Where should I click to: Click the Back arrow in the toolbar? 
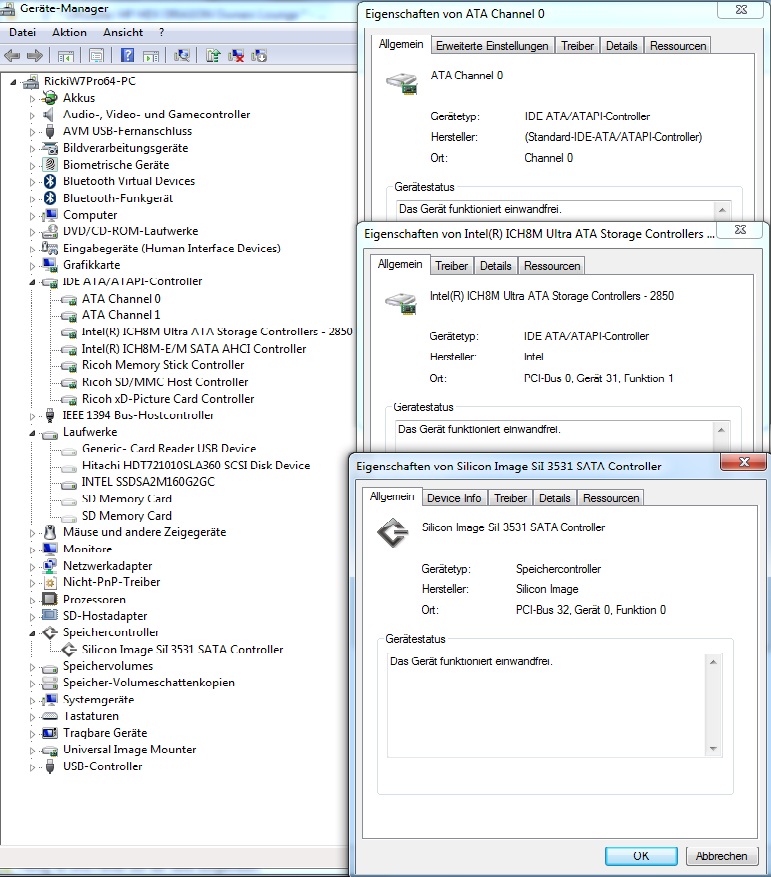12,55
